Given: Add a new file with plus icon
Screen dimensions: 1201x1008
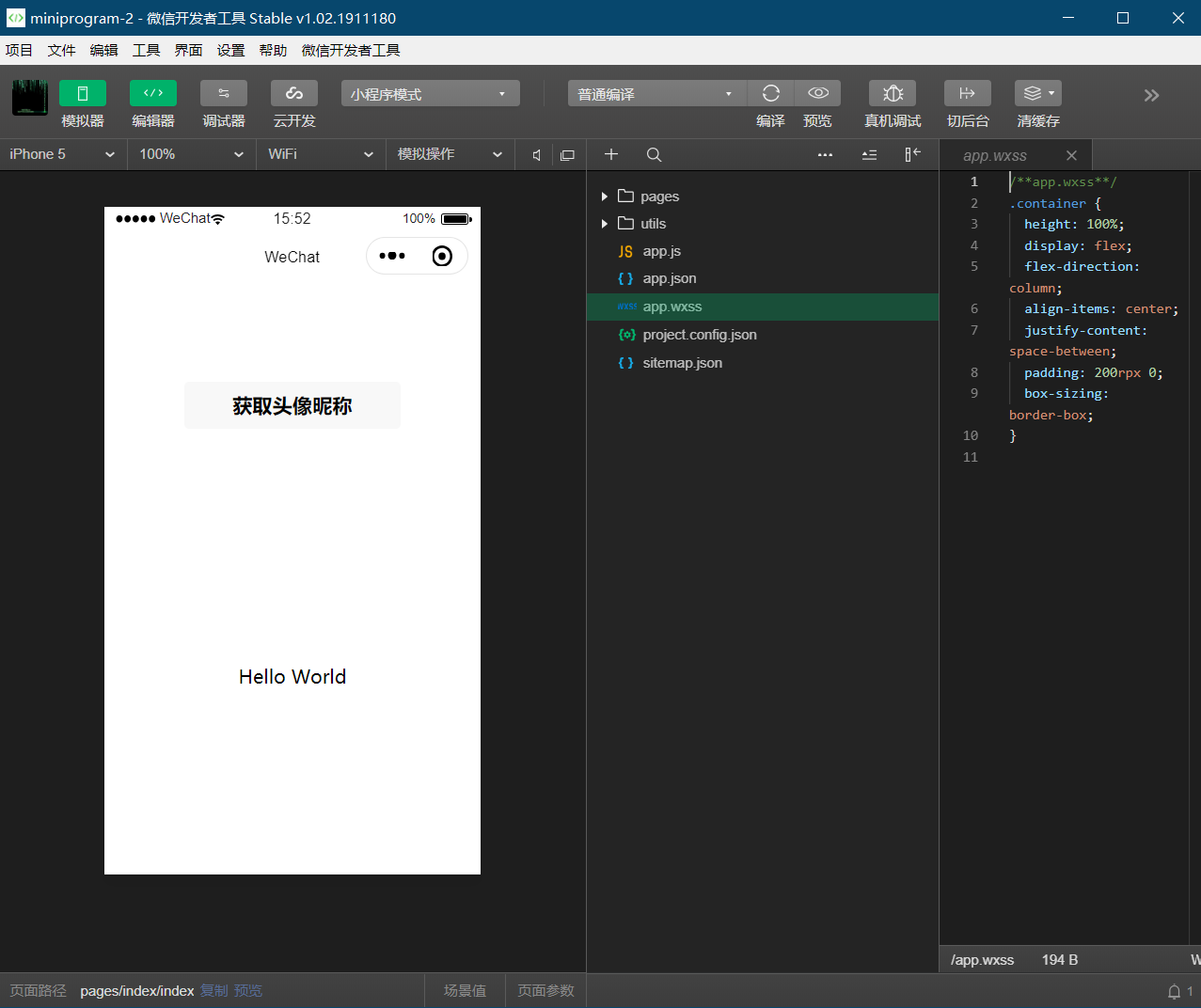Looking at the screenshot, I should pos(611,155).
